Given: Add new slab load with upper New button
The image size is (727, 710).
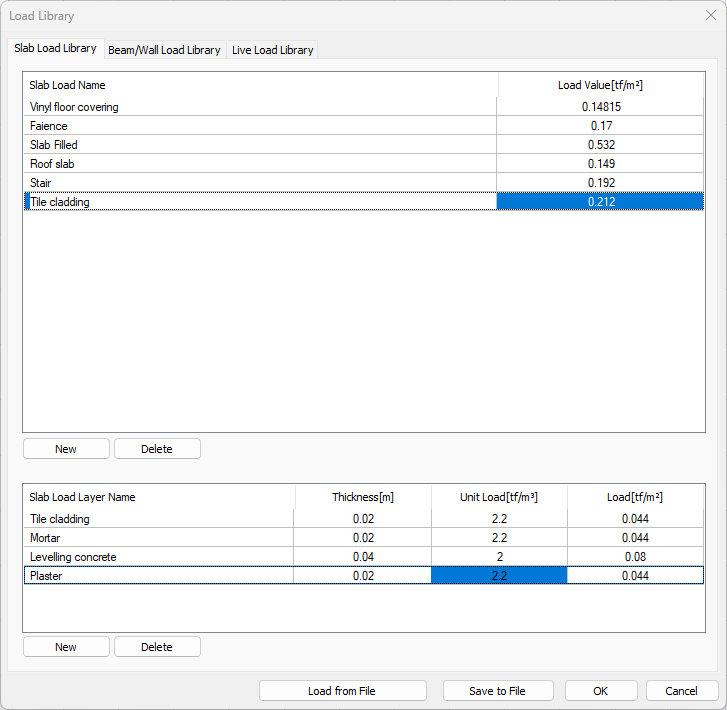Looking at the screenshot, I should coord(66,449).
